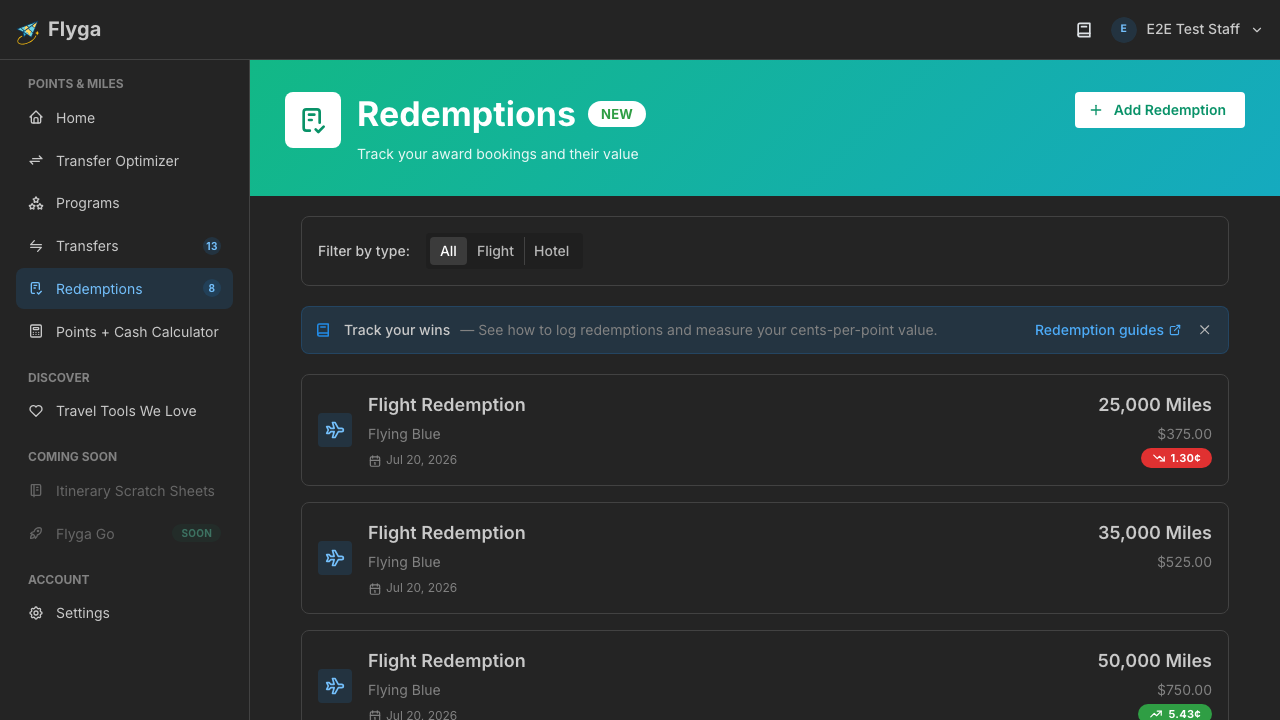Click the E user avatar circle
This screenshot has width=1280, height=720.
click(1123, 29)
